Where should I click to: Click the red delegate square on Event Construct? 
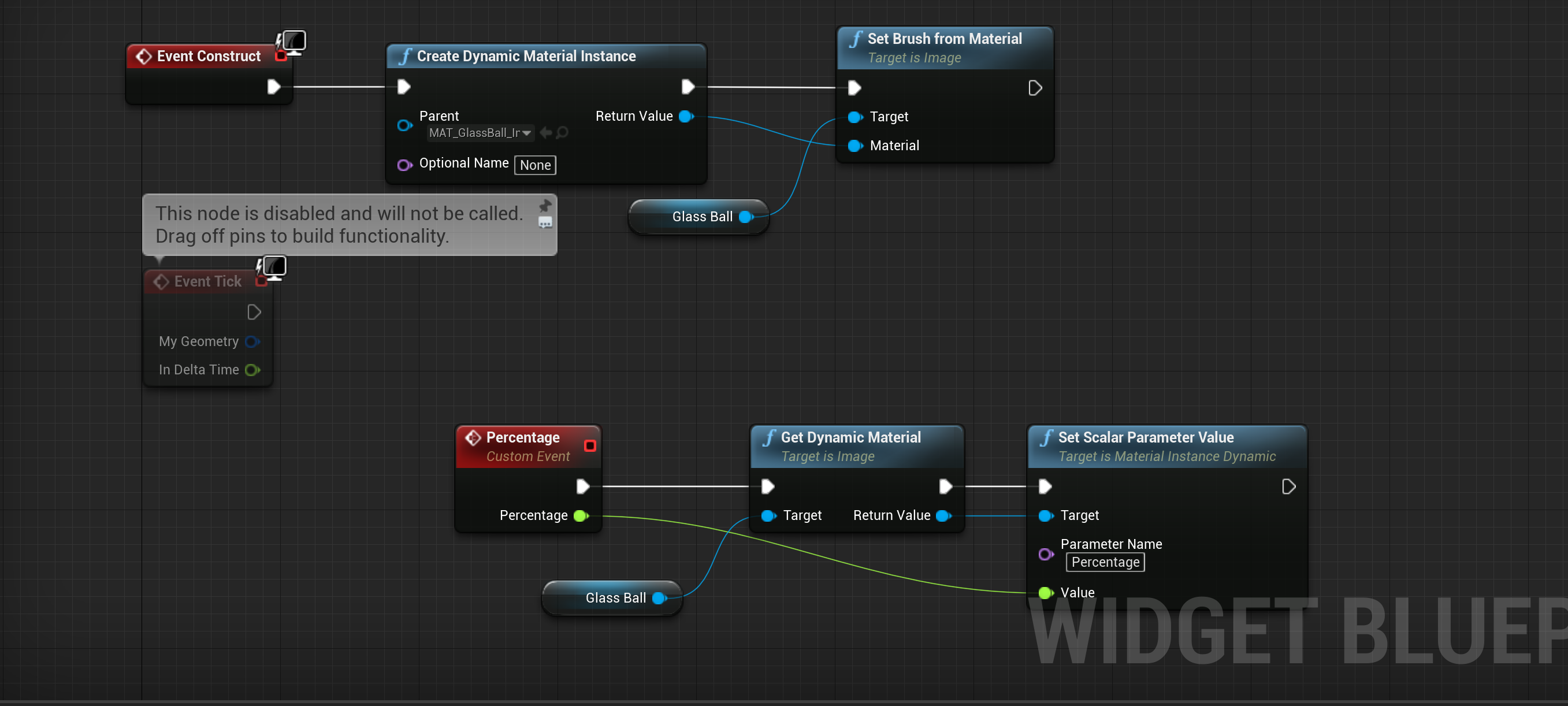(282, 55)
